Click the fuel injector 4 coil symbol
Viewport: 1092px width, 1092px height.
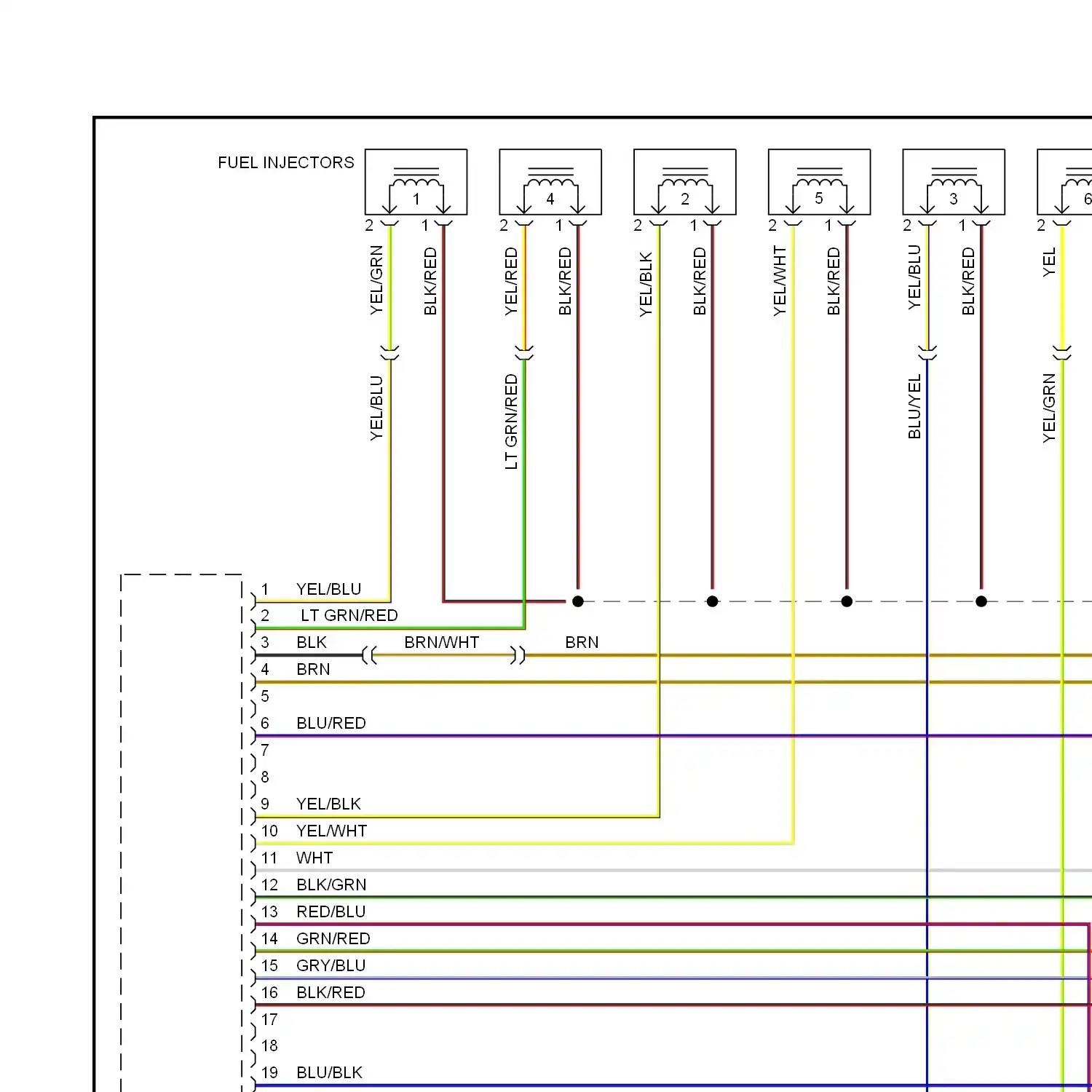[550, 182]
